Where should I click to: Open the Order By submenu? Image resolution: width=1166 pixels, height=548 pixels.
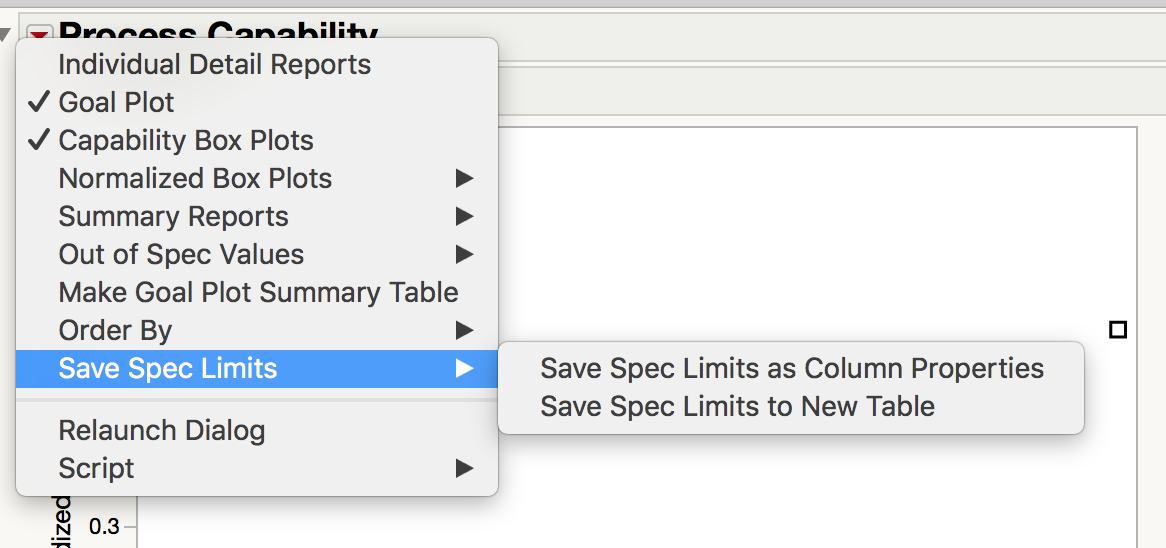pos(115,331)
